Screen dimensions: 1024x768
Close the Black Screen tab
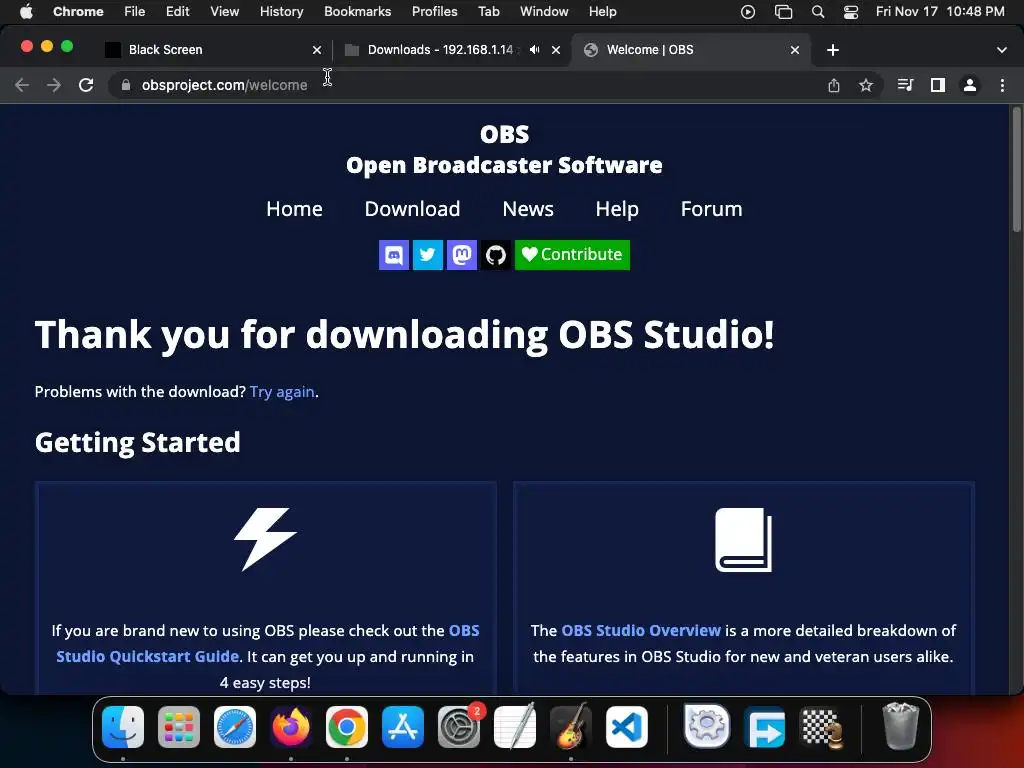tap(317, 50)
